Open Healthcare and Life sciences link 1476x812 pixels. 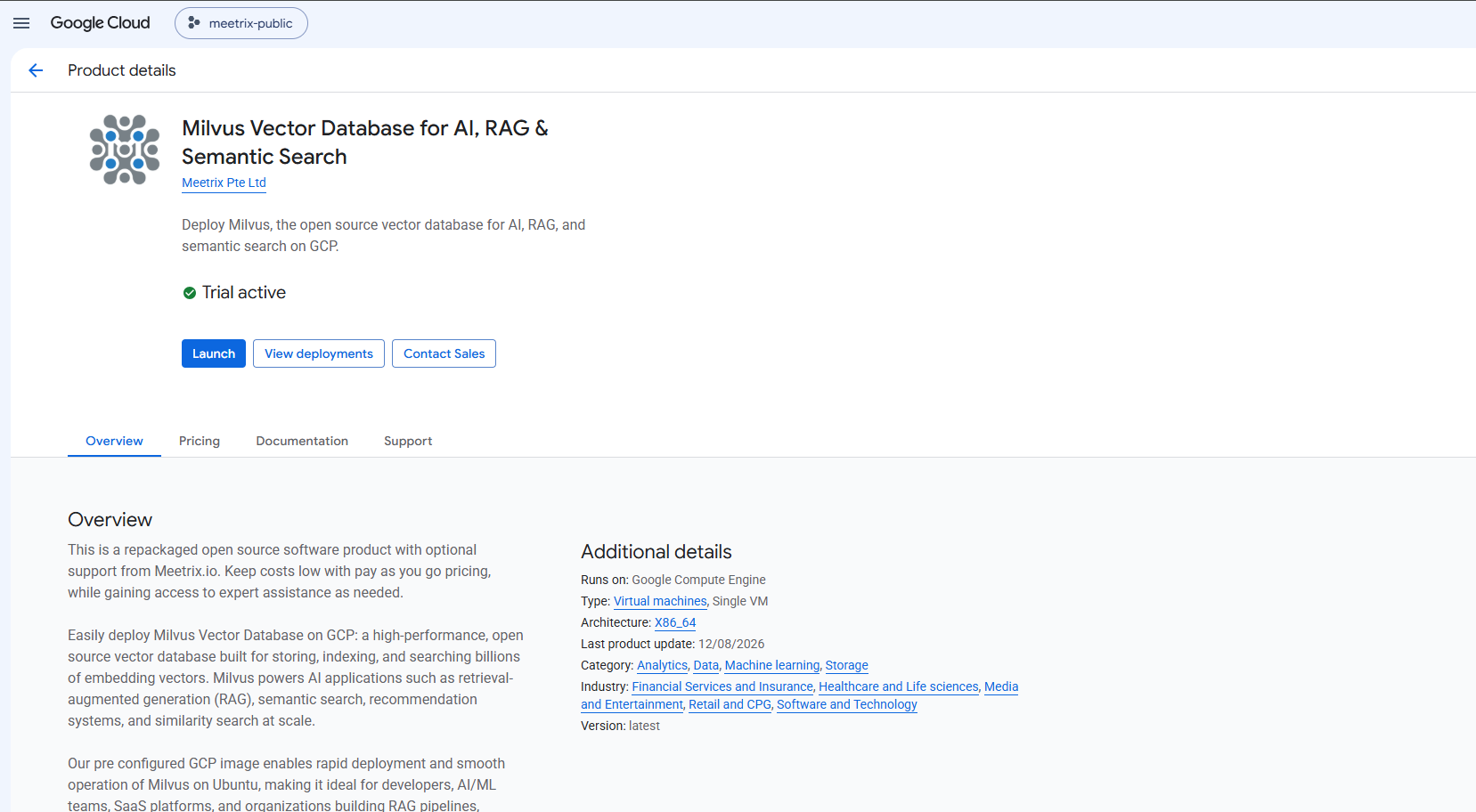(899, 686)
